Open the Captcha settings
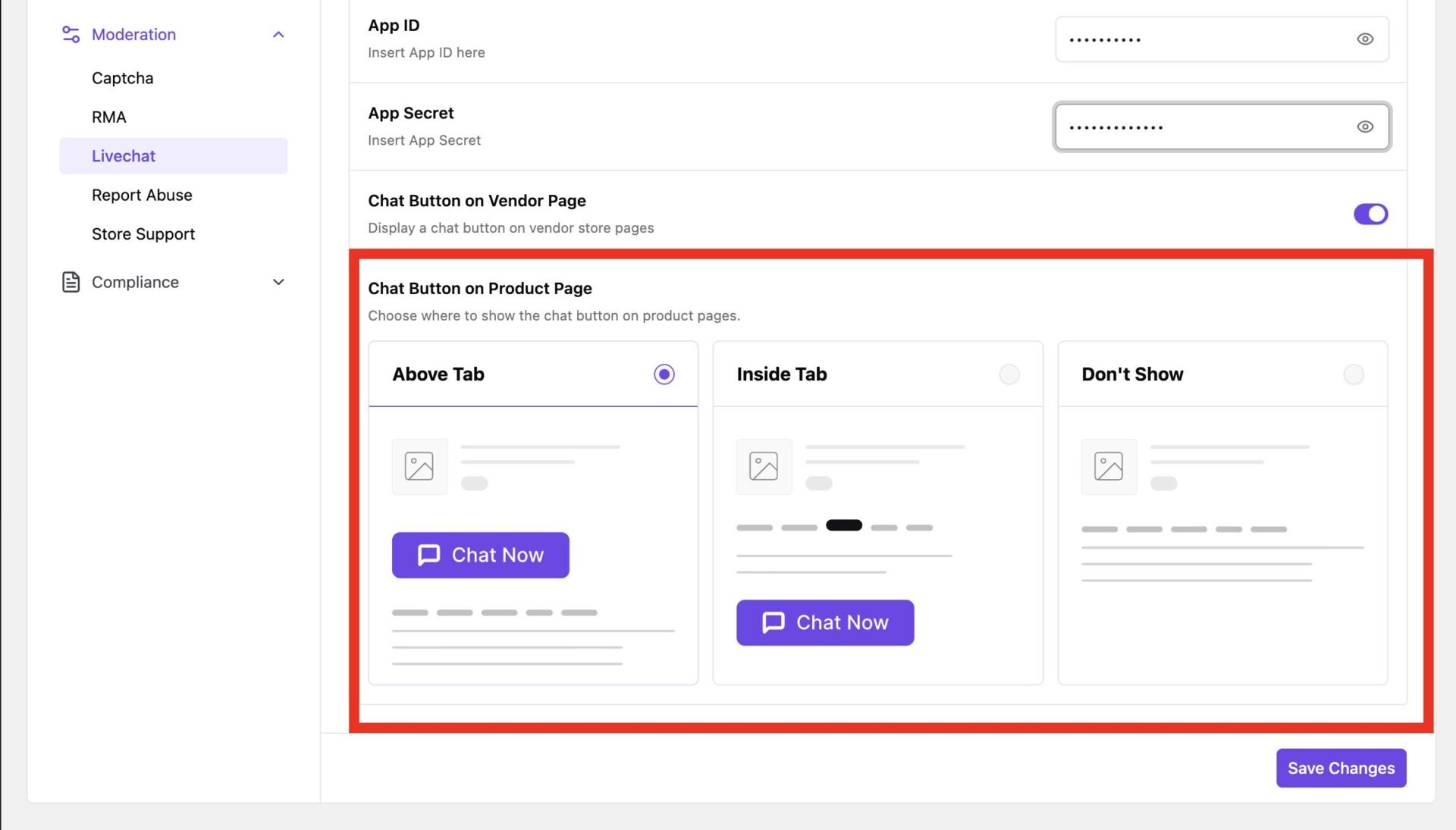Viewport: 1456px width, 830px height. (x=122, y=78)
